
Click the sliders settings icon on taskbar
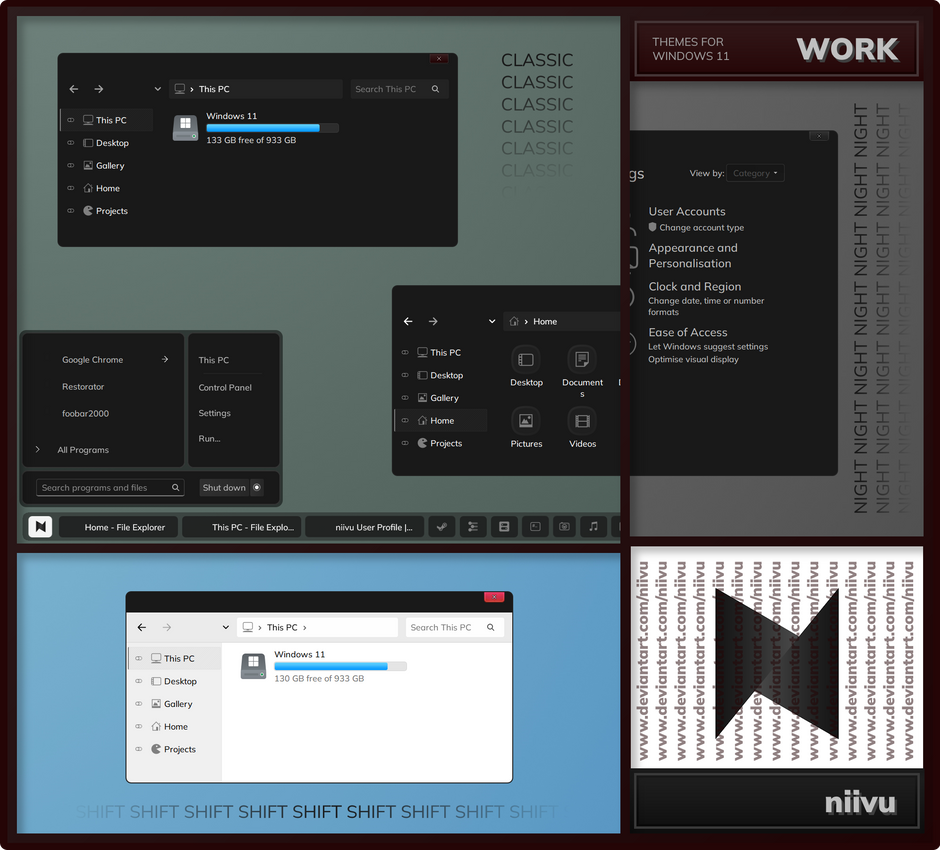point(473,527)
